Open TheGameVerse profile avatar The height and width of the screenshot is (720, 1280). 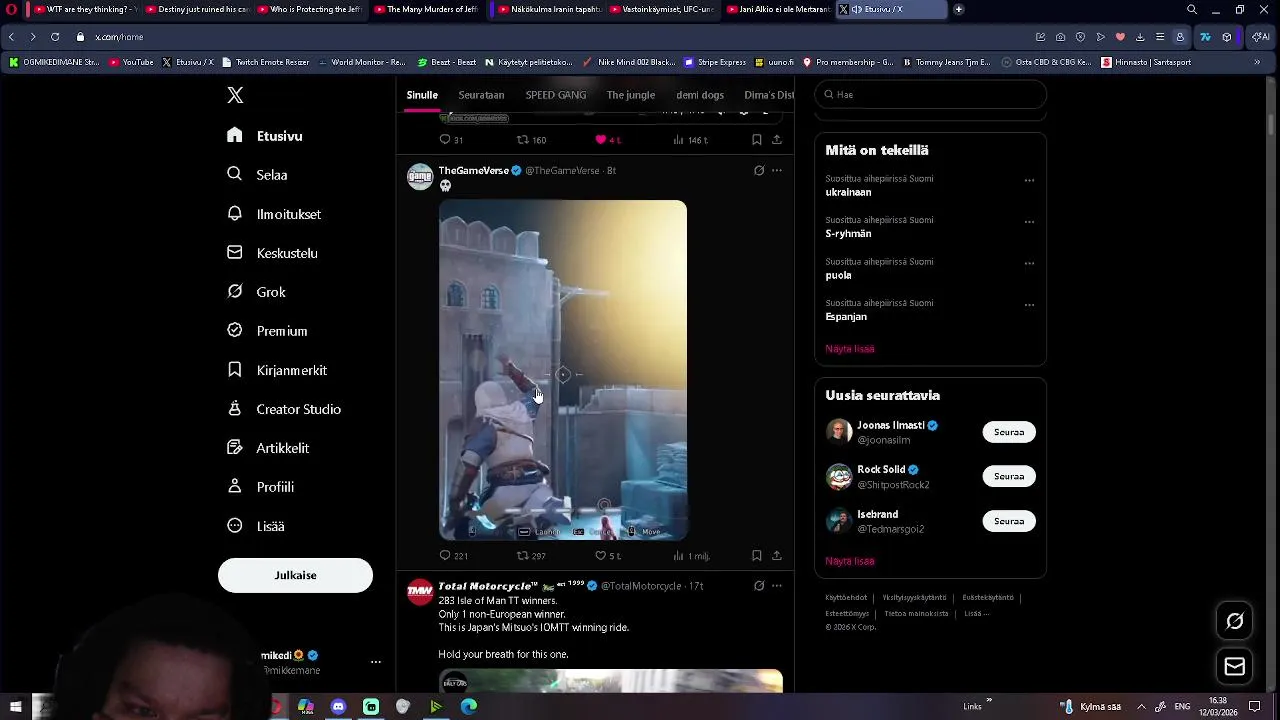click(420, 177)
